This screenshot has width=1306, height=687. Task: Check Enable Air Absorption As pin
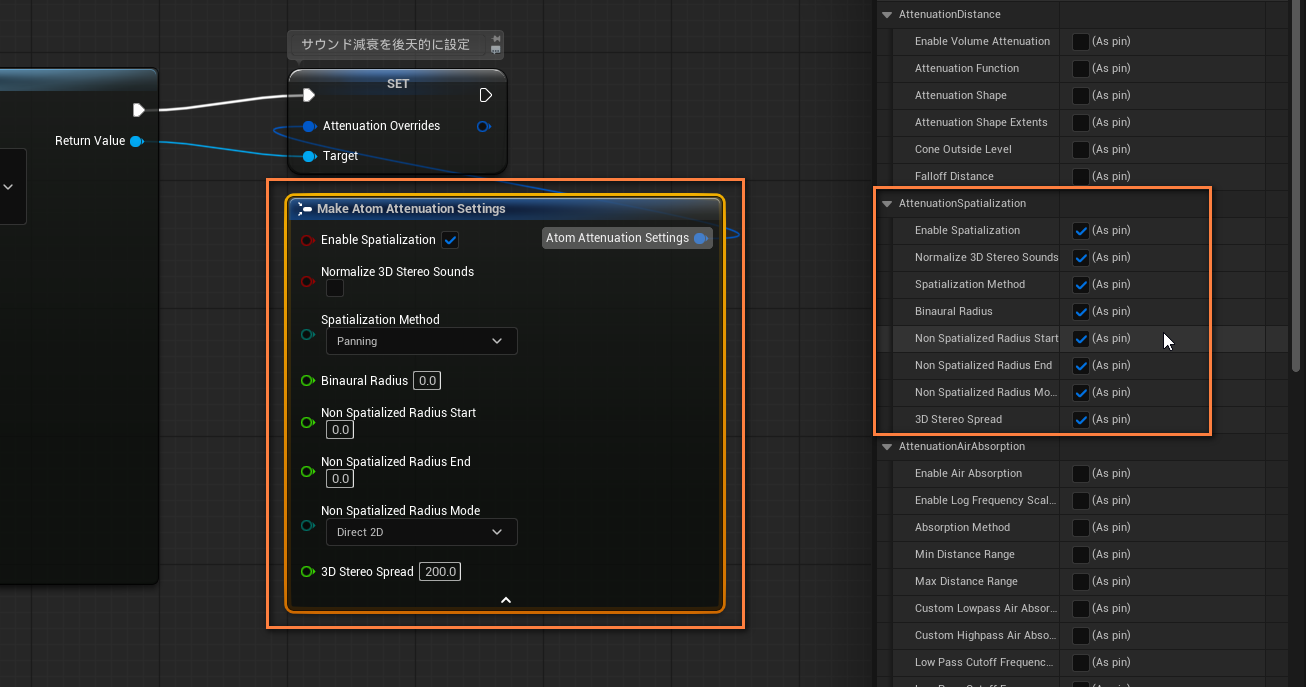point(1081,473)
